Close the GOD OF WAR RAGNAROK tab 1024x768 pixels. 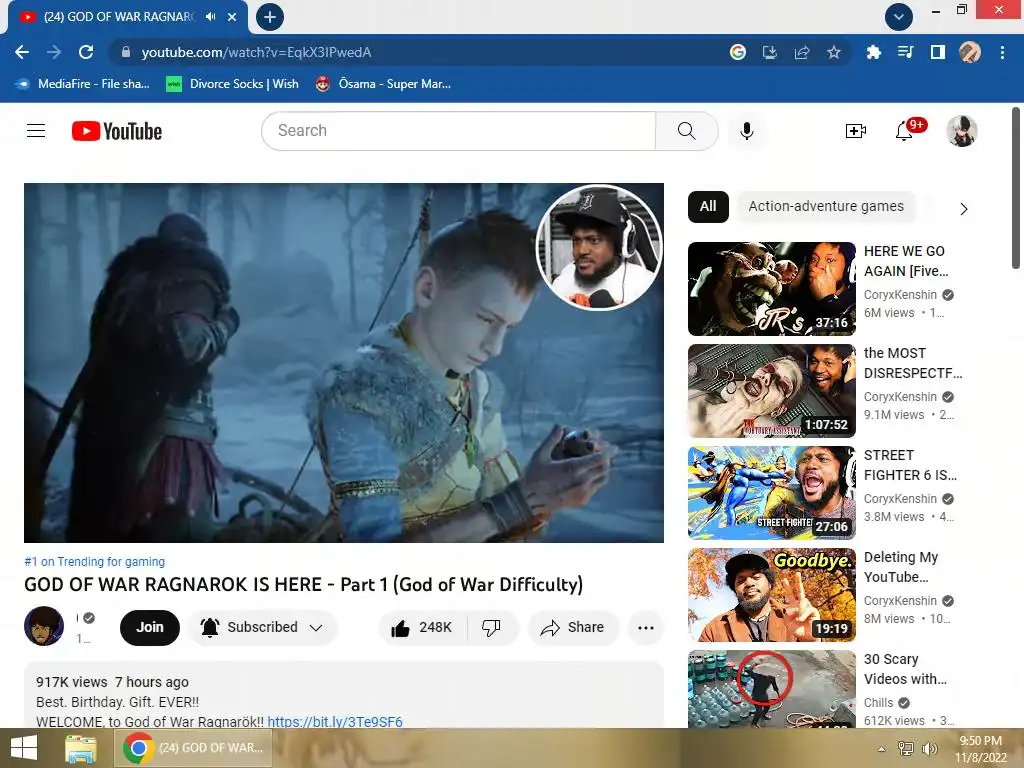click(232, 17)
